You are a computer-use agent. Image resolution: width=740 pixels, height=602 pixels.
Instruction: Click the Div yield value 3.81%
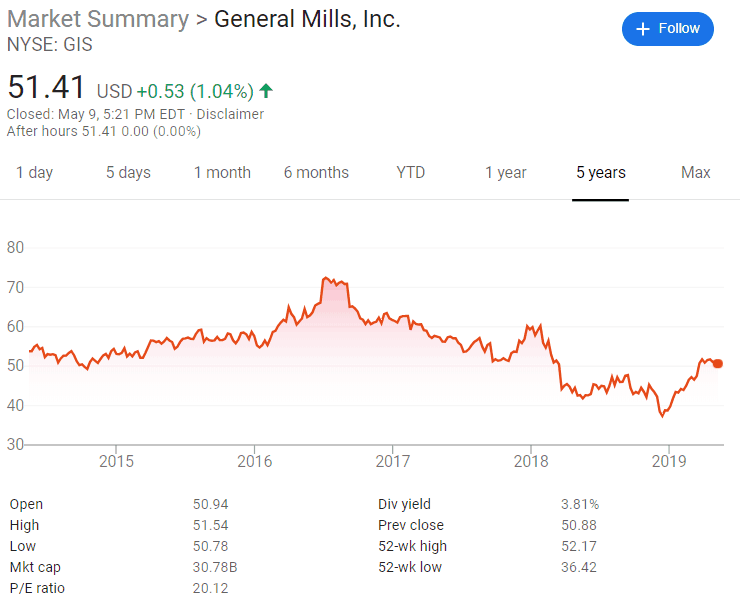580,504
